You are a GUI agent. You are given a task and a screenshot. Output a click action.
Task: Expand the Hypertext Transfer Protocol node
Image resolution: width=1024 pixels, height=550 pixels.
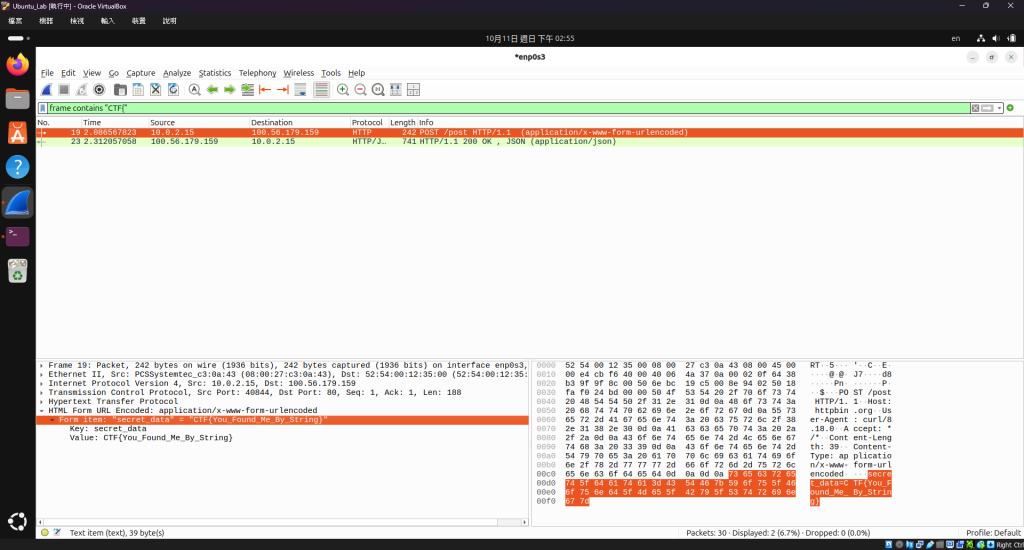tap(42, 402)
